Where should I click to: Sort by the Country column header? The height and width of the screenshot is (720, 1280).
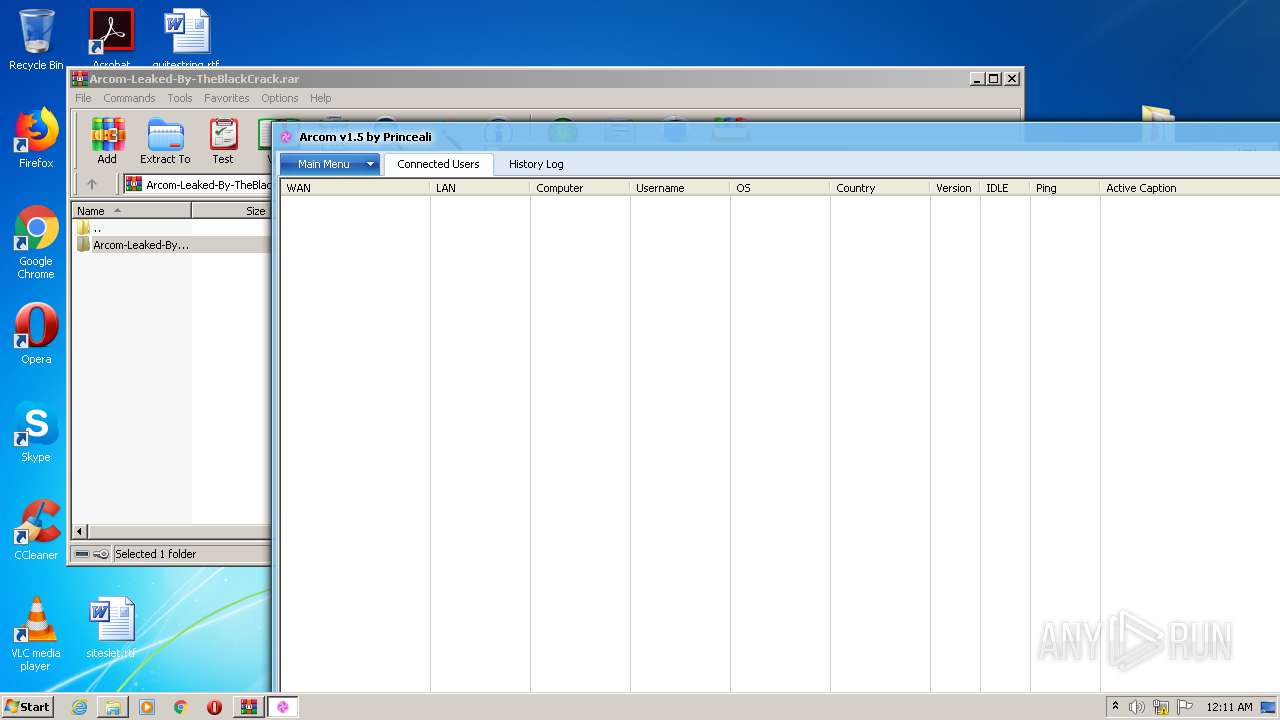(x=880, y=188)
